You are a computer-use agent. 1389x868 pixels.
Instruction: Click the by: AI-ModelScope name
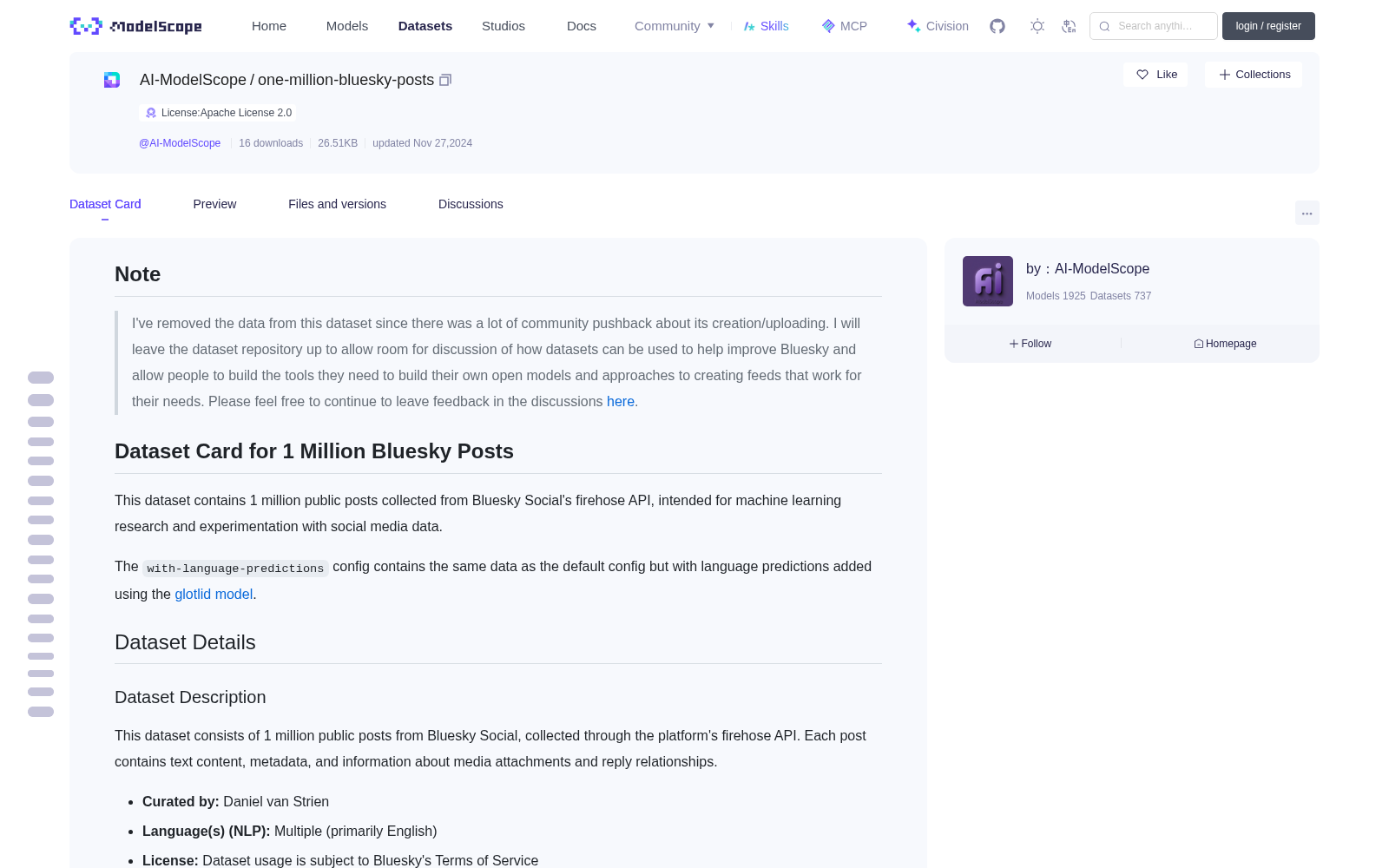point(1088,269)
